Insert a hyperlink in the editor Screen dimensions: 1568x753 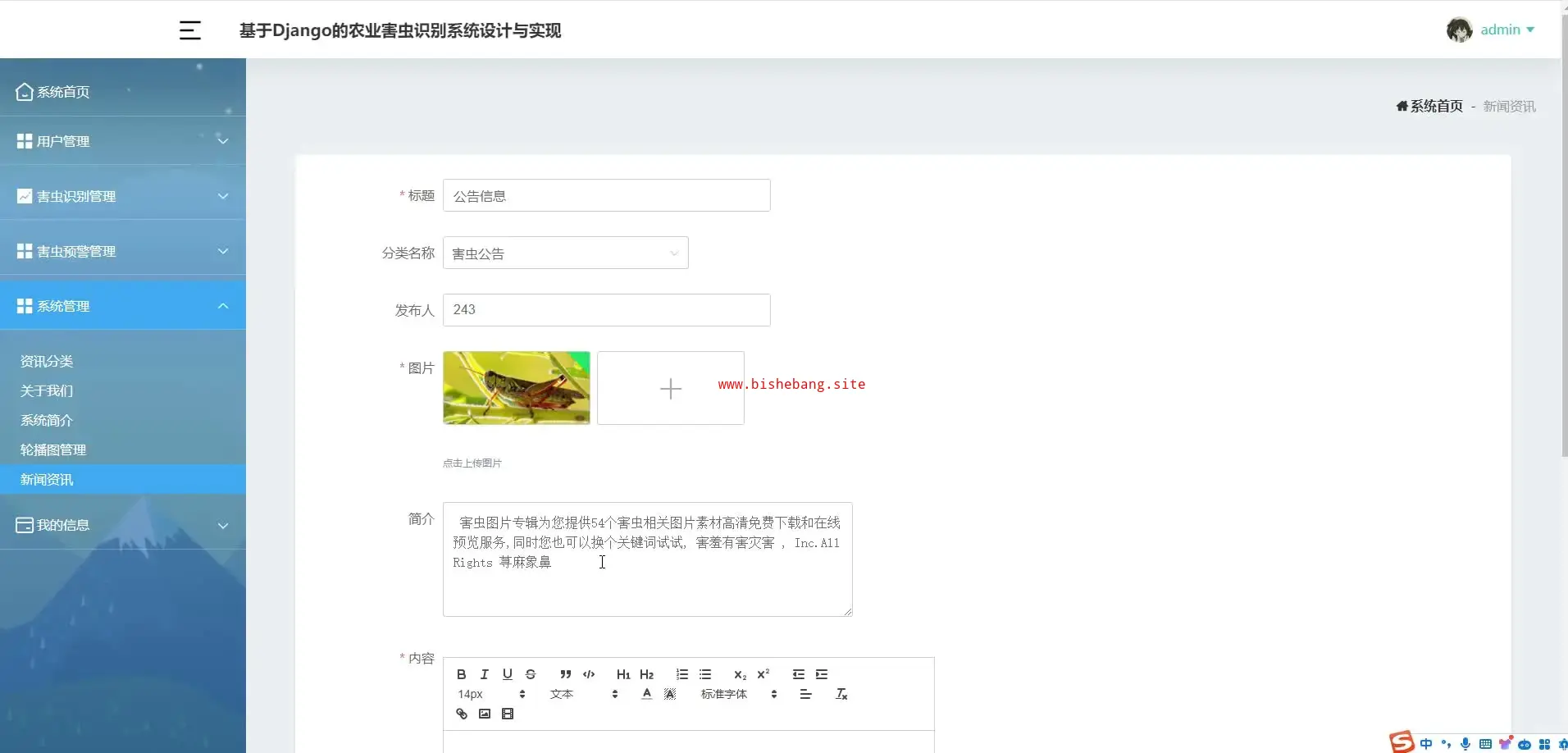pos(462,714)
